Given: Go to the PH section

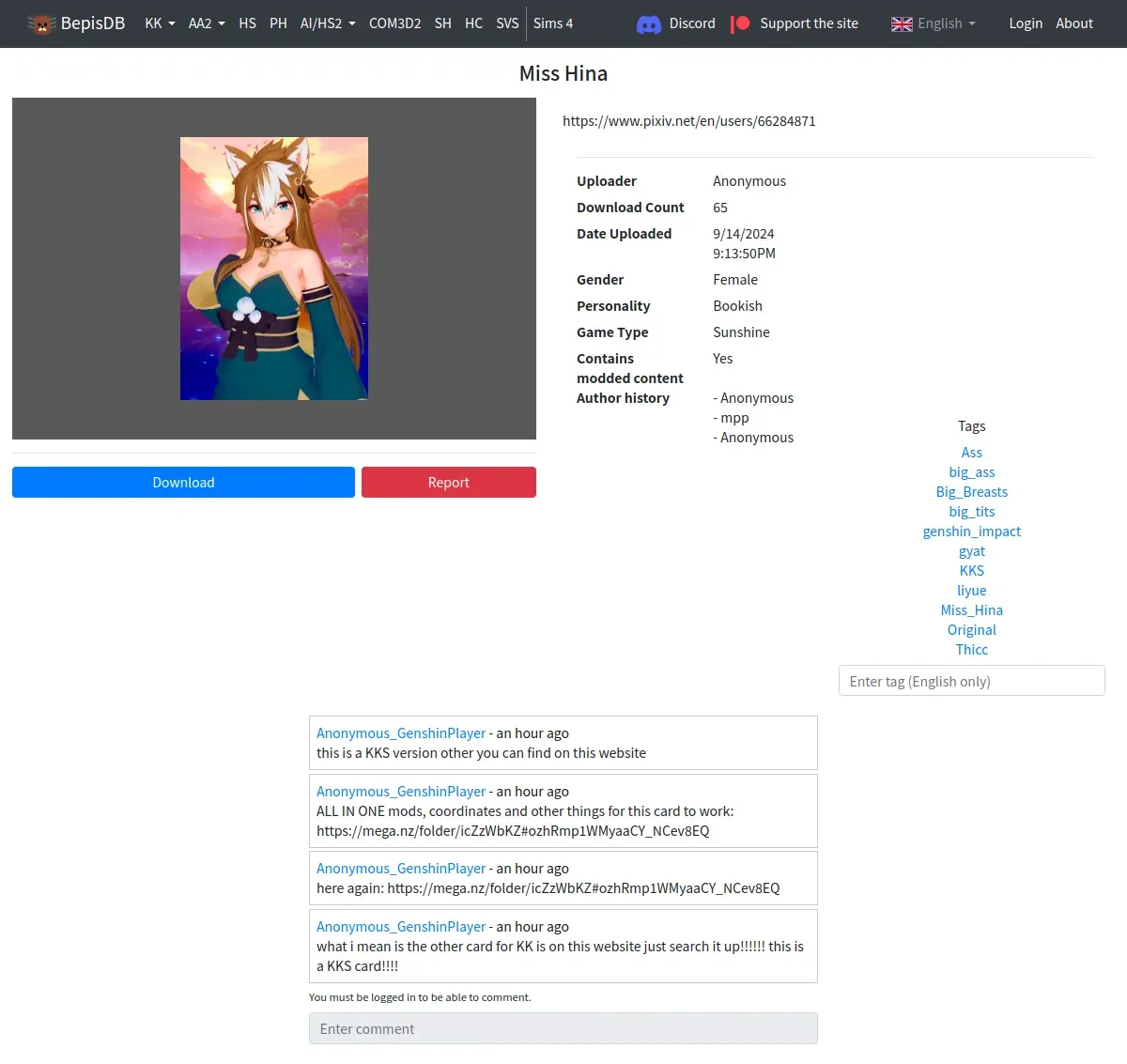Looking at the screenshot, I should (278, 23).
